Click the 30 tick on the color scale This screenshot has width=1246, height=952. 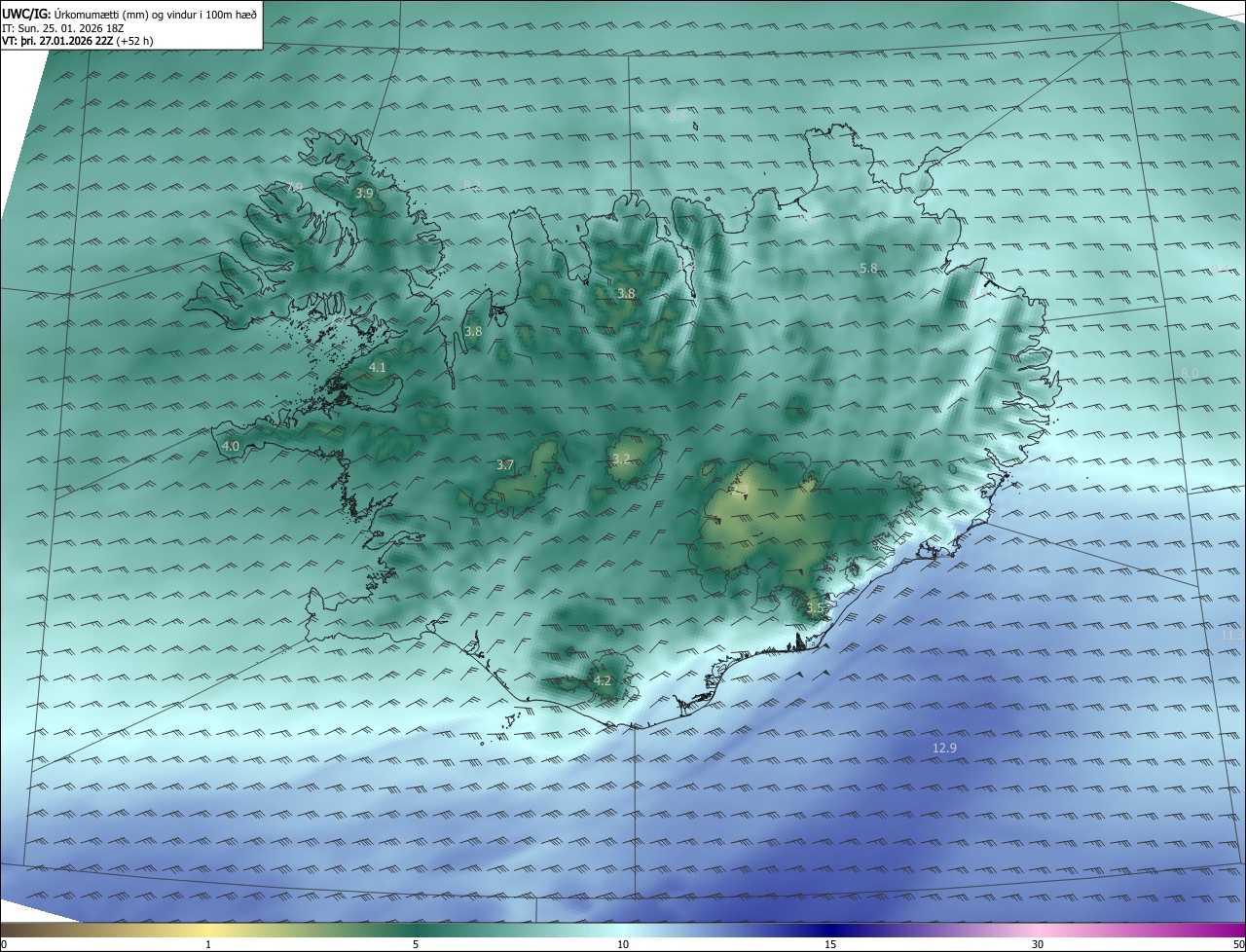1038,944
